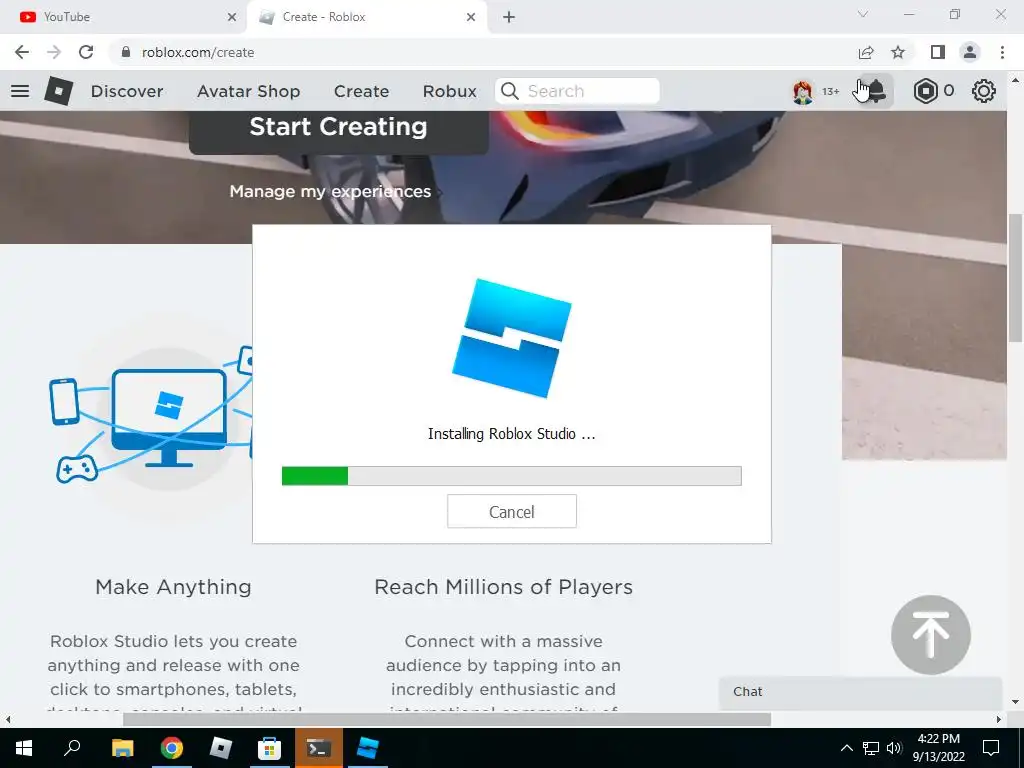Click the Roblox logo home icon
1024x768 pixels.
click(x=59, y=91)
